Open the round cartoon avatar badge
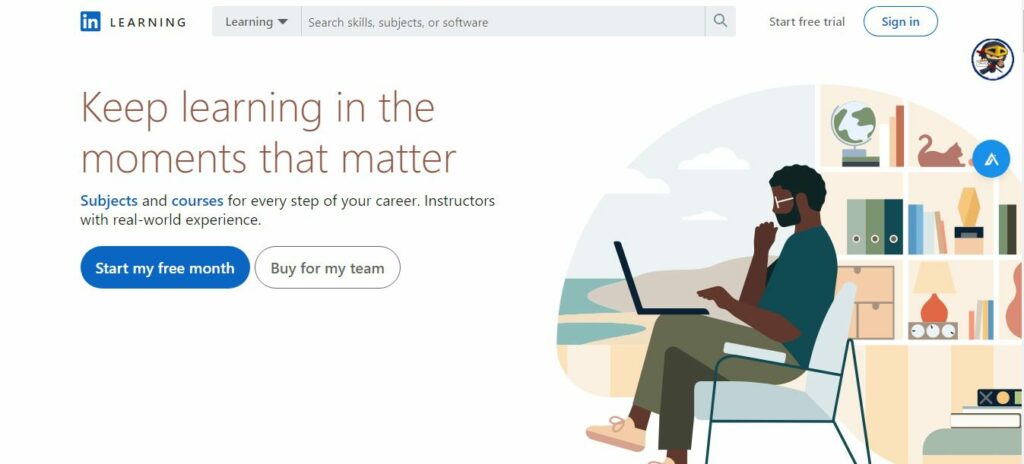 coord(992,59)
